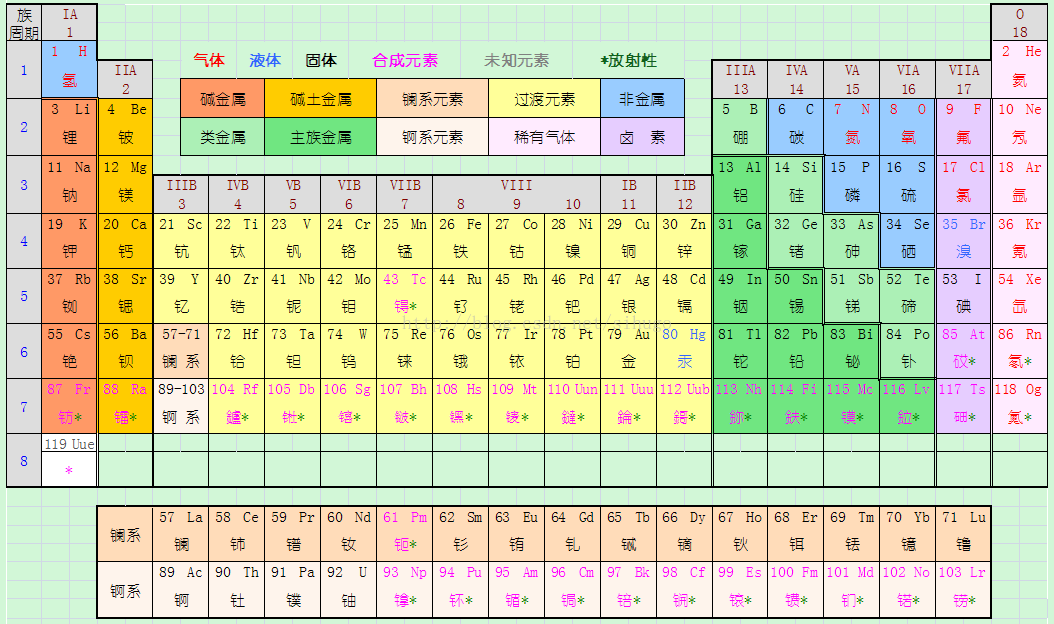Select the green 主族金属 legend swatch

pos(321,137)
